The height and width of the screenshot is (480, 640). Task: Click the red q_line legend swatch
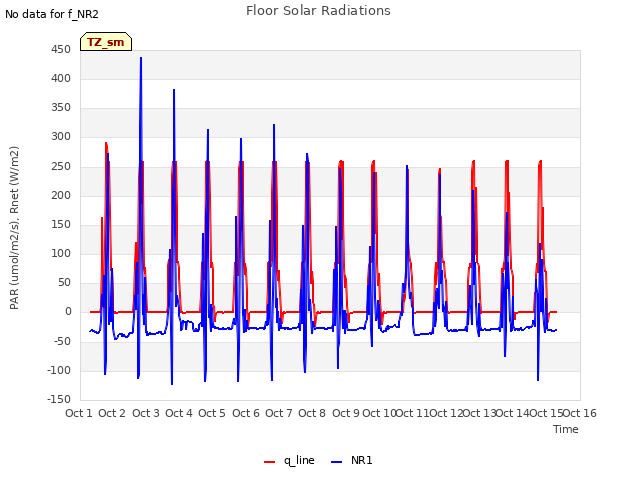pos(269,462)
